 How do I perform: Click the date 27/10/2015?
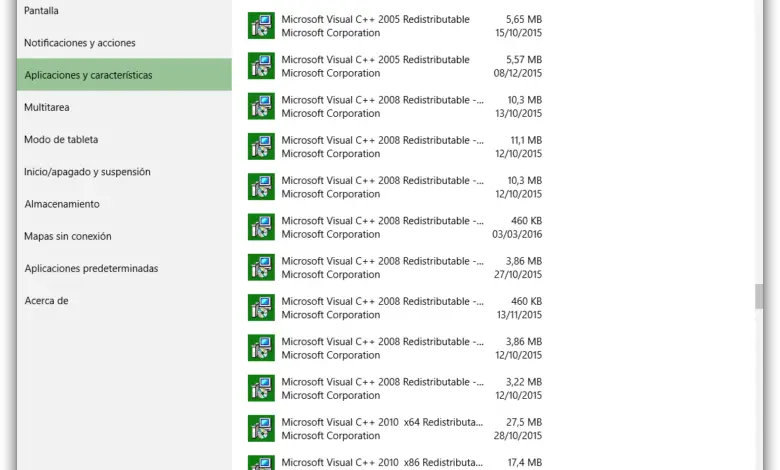click(x=518, y=275)
